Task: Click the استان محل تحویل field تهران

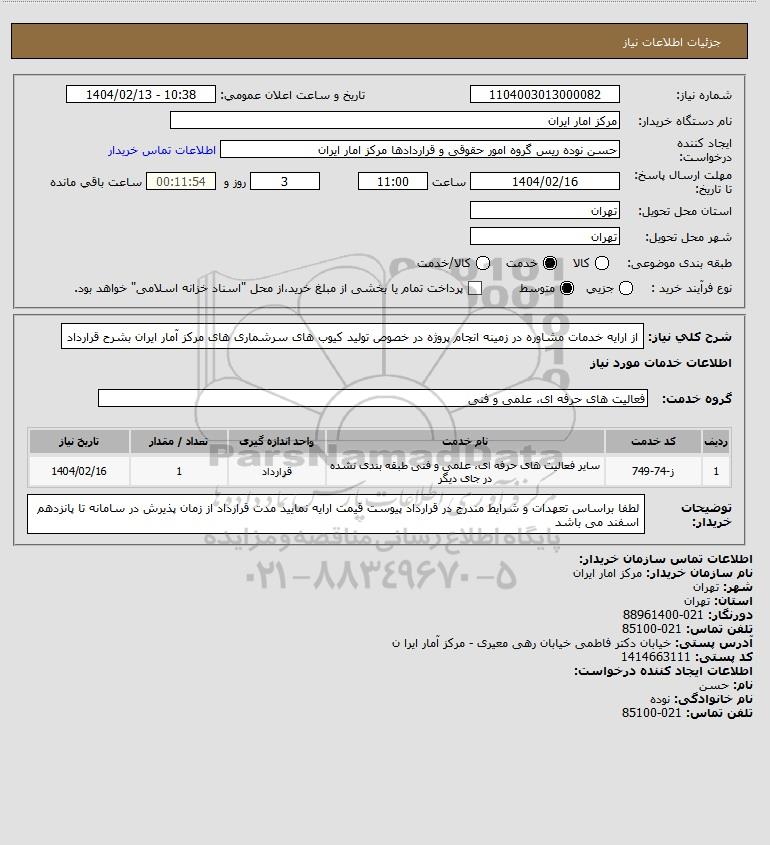Action: click(x=545, y=210)
